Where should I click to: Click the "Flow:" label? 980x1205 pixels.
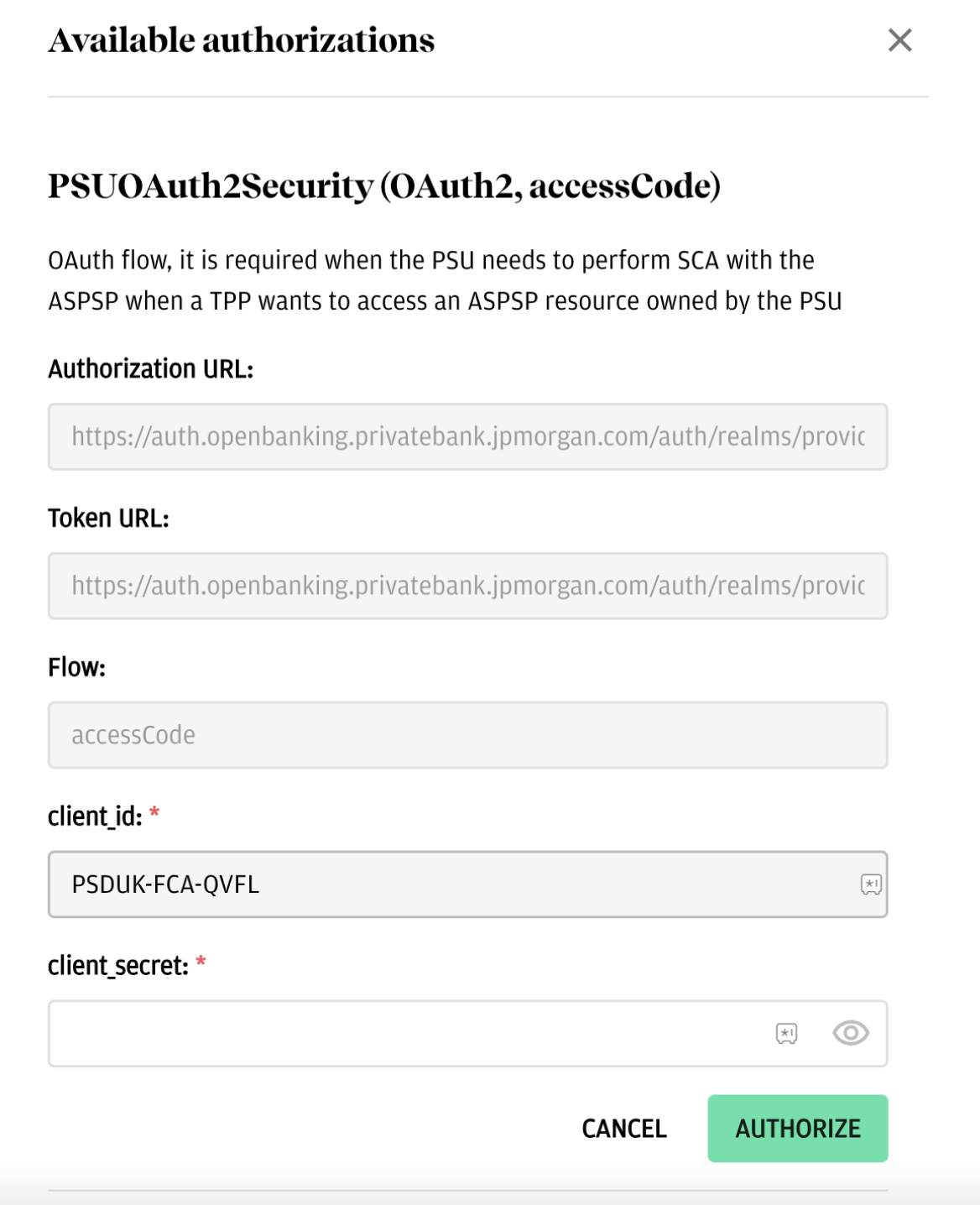76,668
